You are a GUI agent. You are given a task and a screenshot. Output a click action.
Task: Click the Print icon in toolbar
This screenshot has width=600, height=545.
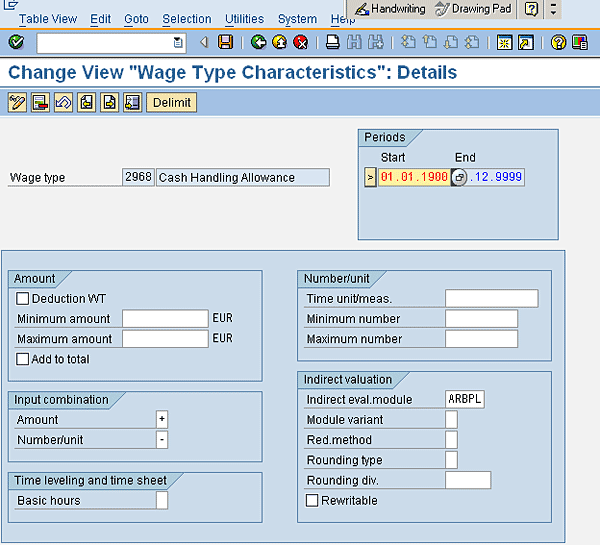click(x=333, y=42)
